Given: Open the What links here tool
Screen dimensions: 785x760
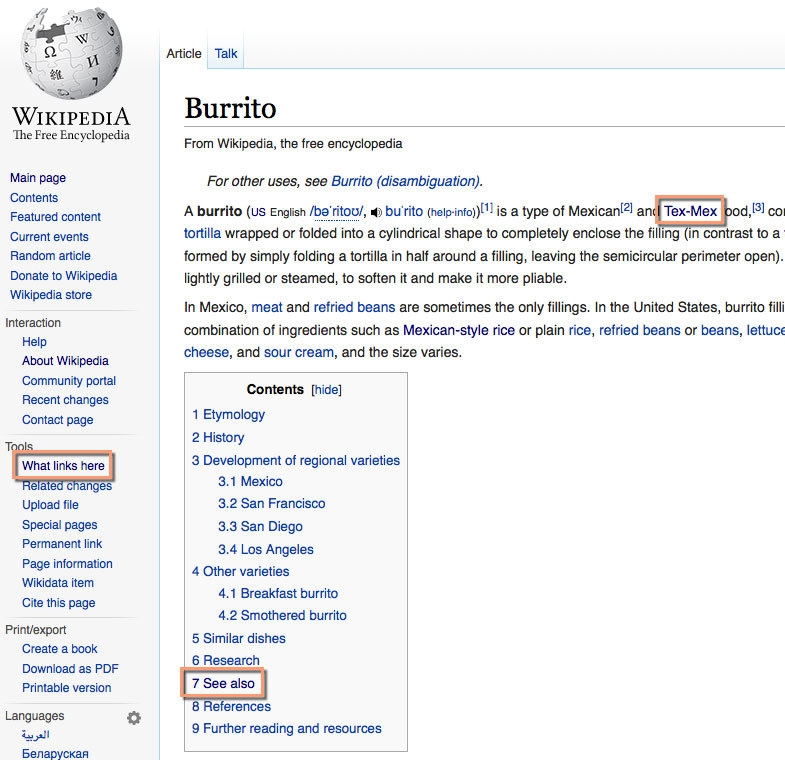Looking at the screenshot, I should 63,466.
